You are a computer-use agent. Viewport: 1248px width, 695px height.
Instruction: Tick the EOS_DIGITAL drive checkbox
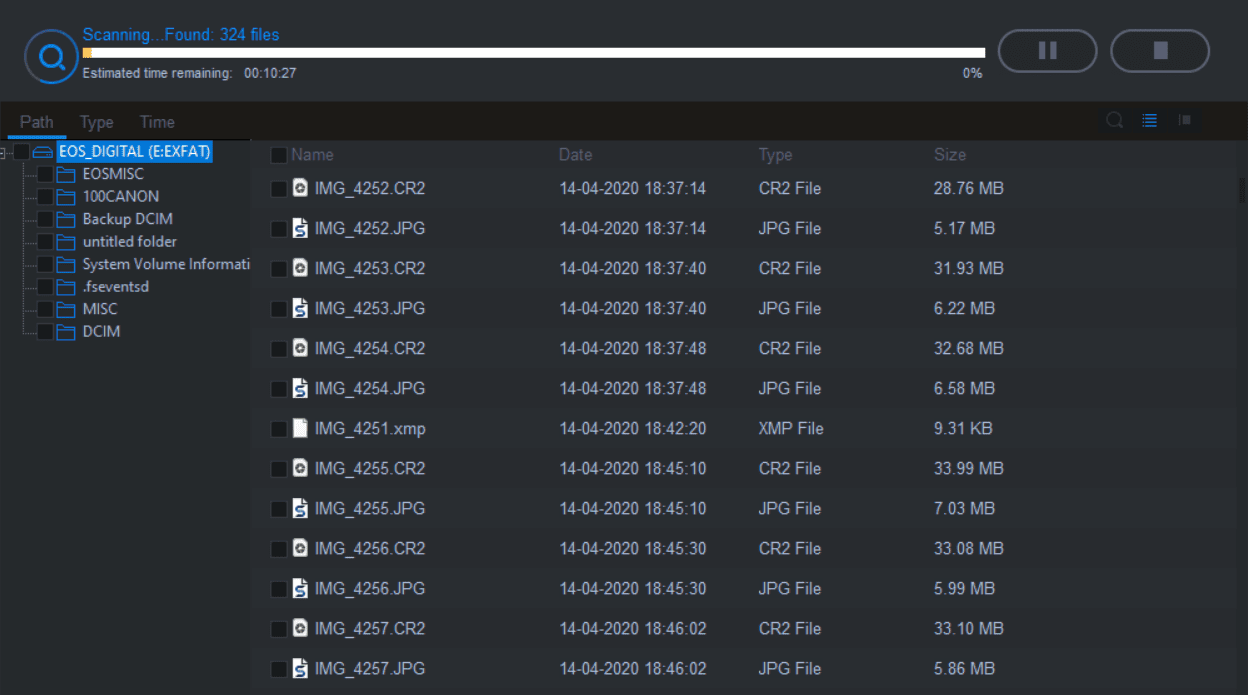point(21,152)
